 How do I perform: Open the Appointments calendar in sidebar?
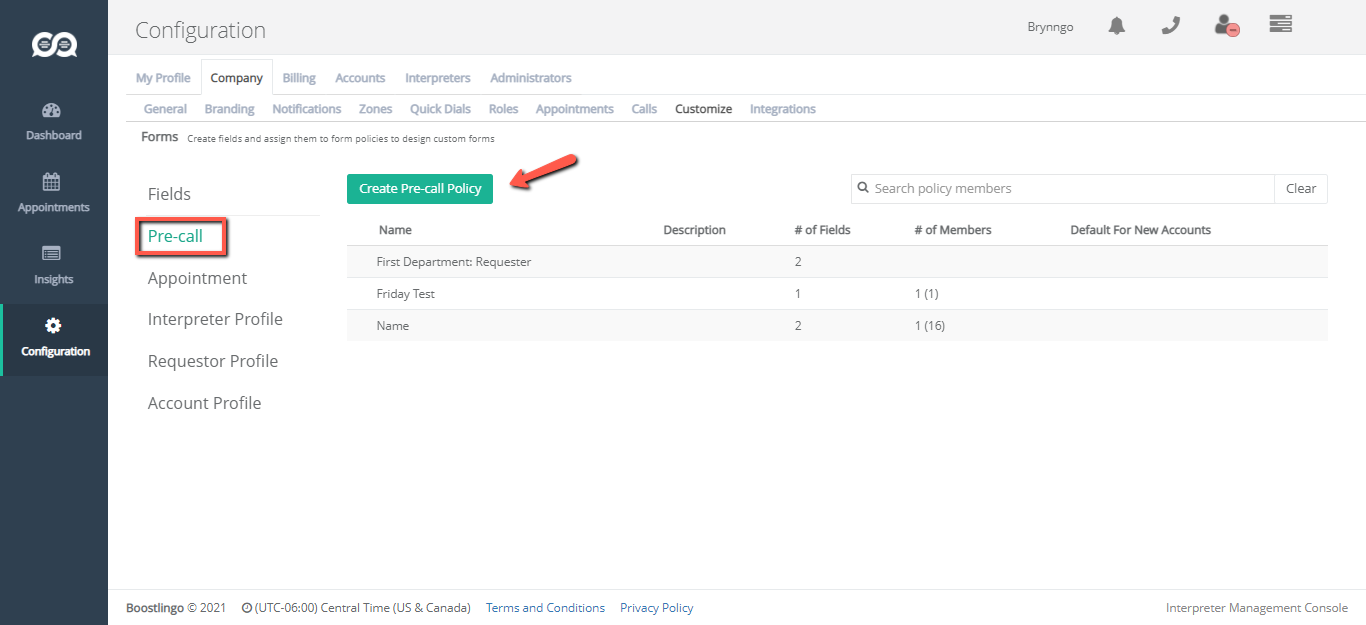click(53, 193)
